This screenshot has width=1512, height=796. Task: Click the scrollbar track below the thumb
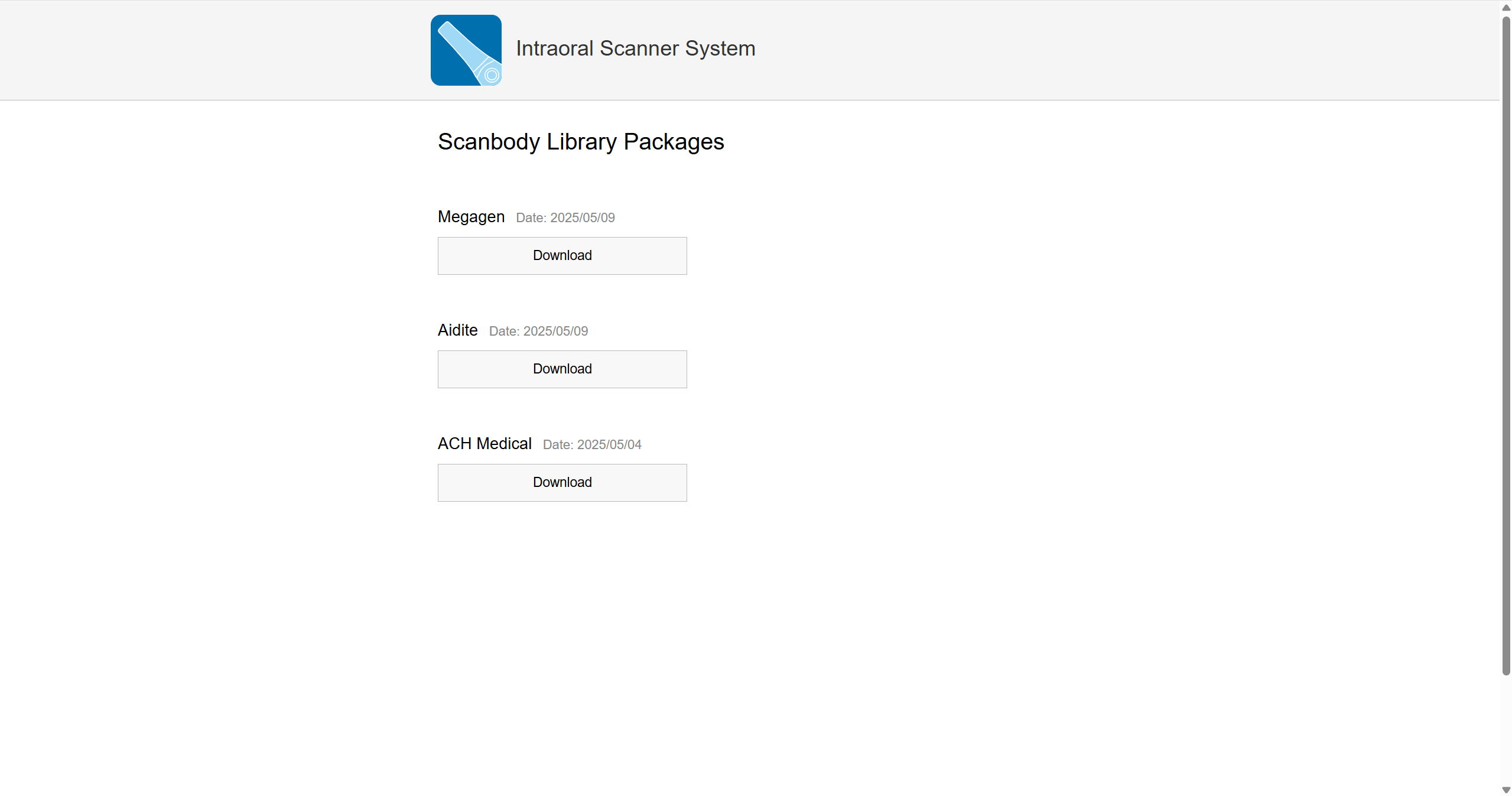(1506, 729)
